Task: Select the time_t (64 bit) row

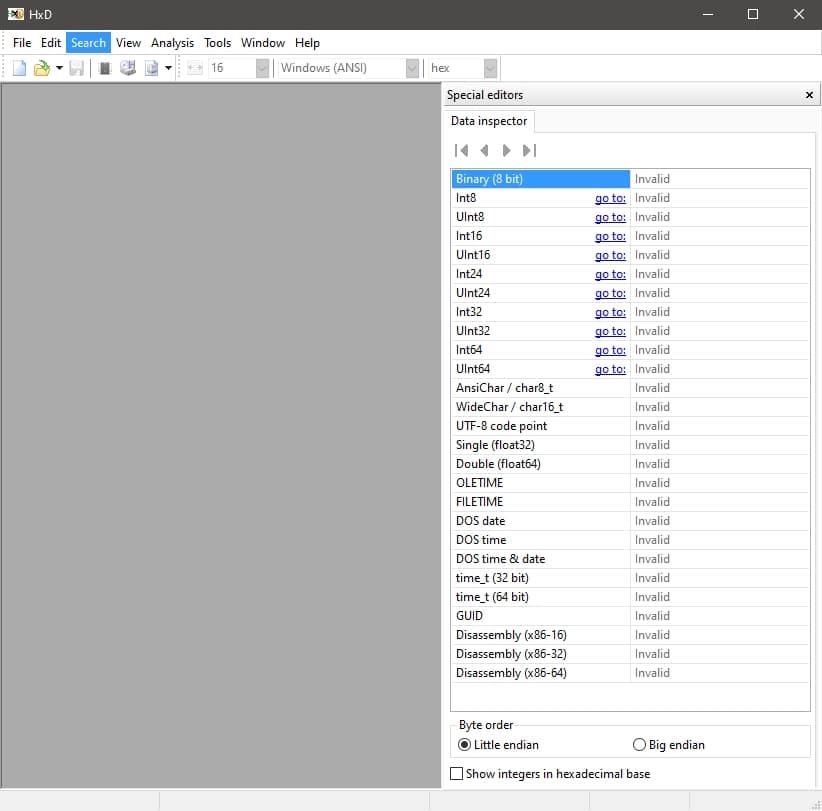Action: click(x=630, y=597)
